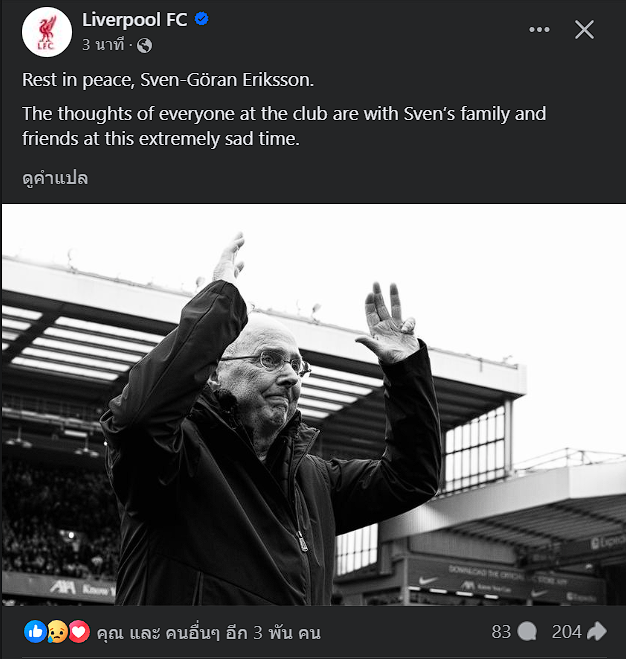Click the red heart Love reaction icon
Screen dimensions: 626x659
click(79, 631)
